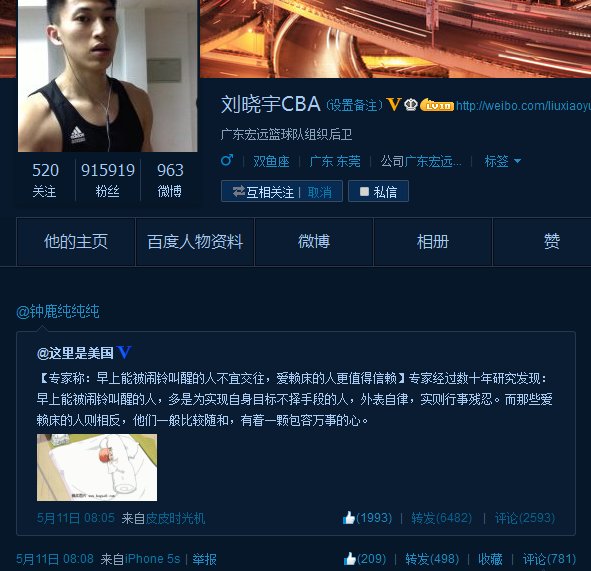Click the orange V verification badge
Image resolution: width=591 pixels, height=571 pixels.
394,104
